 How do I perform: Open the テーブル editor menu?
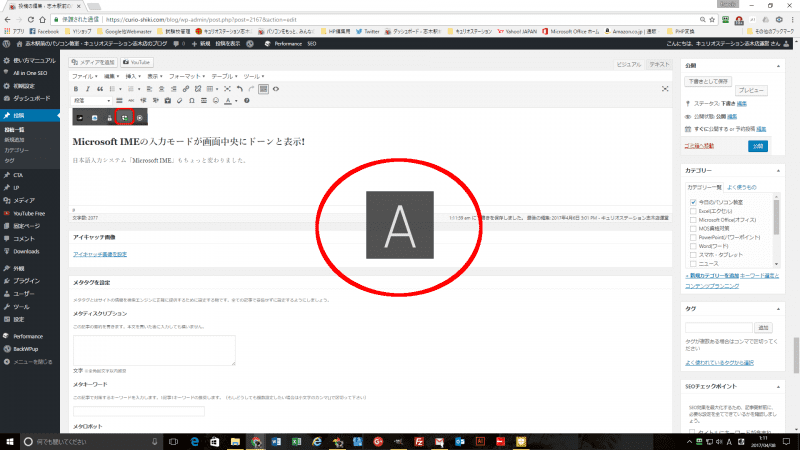tap(224, 76)
